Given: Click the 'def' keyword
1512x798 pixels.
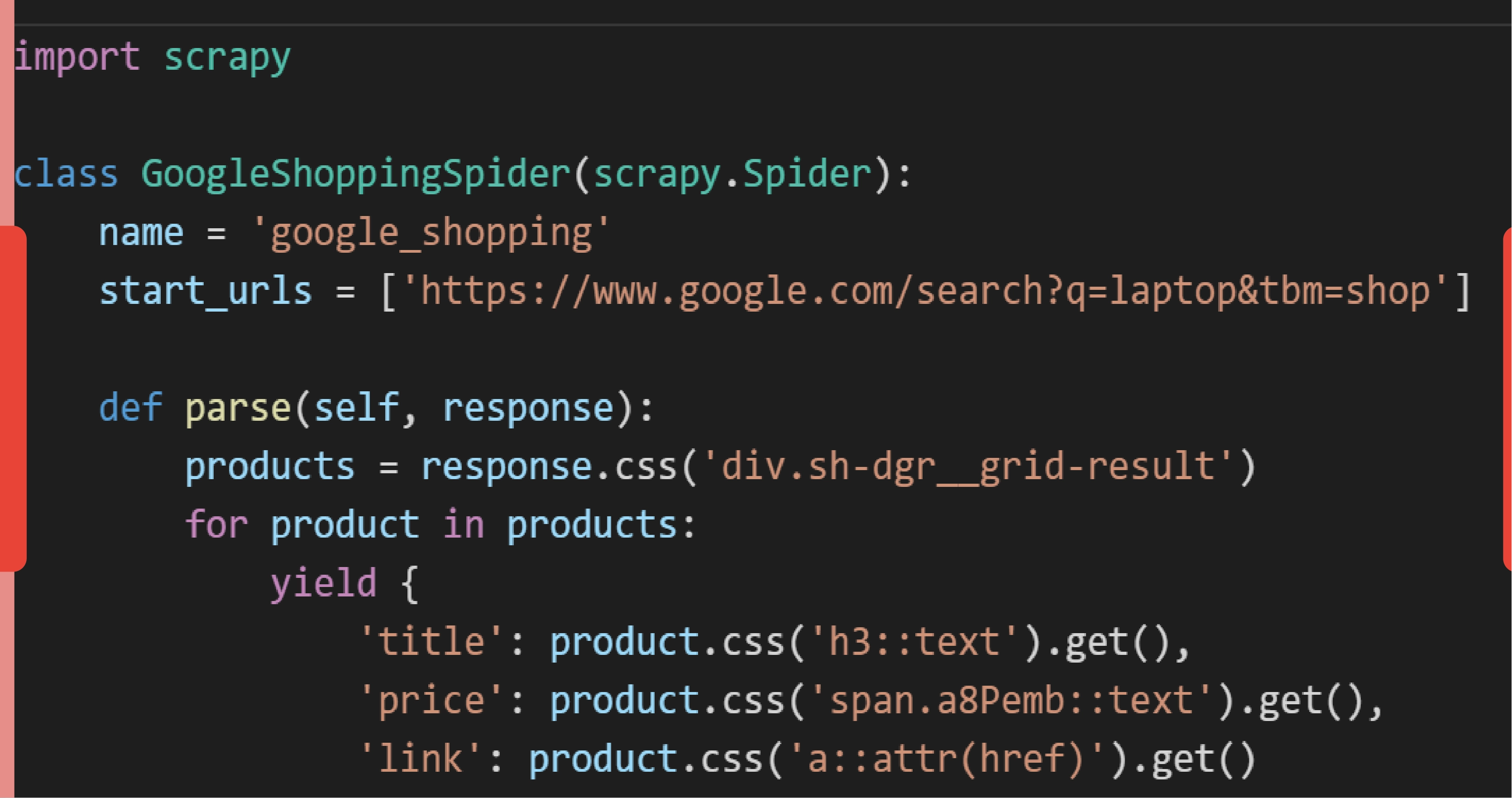Looking at the screenshot, I should pos(130,408).
